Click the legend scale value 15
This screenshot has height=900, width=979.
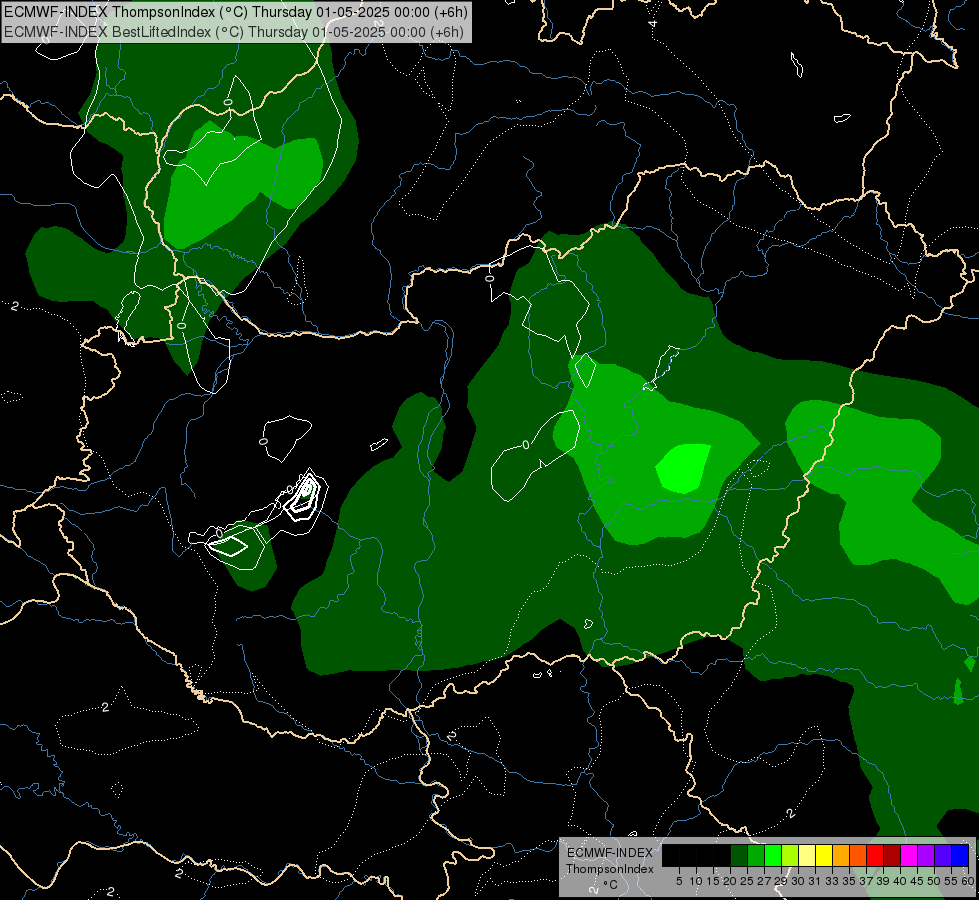(x=713, y=881)
